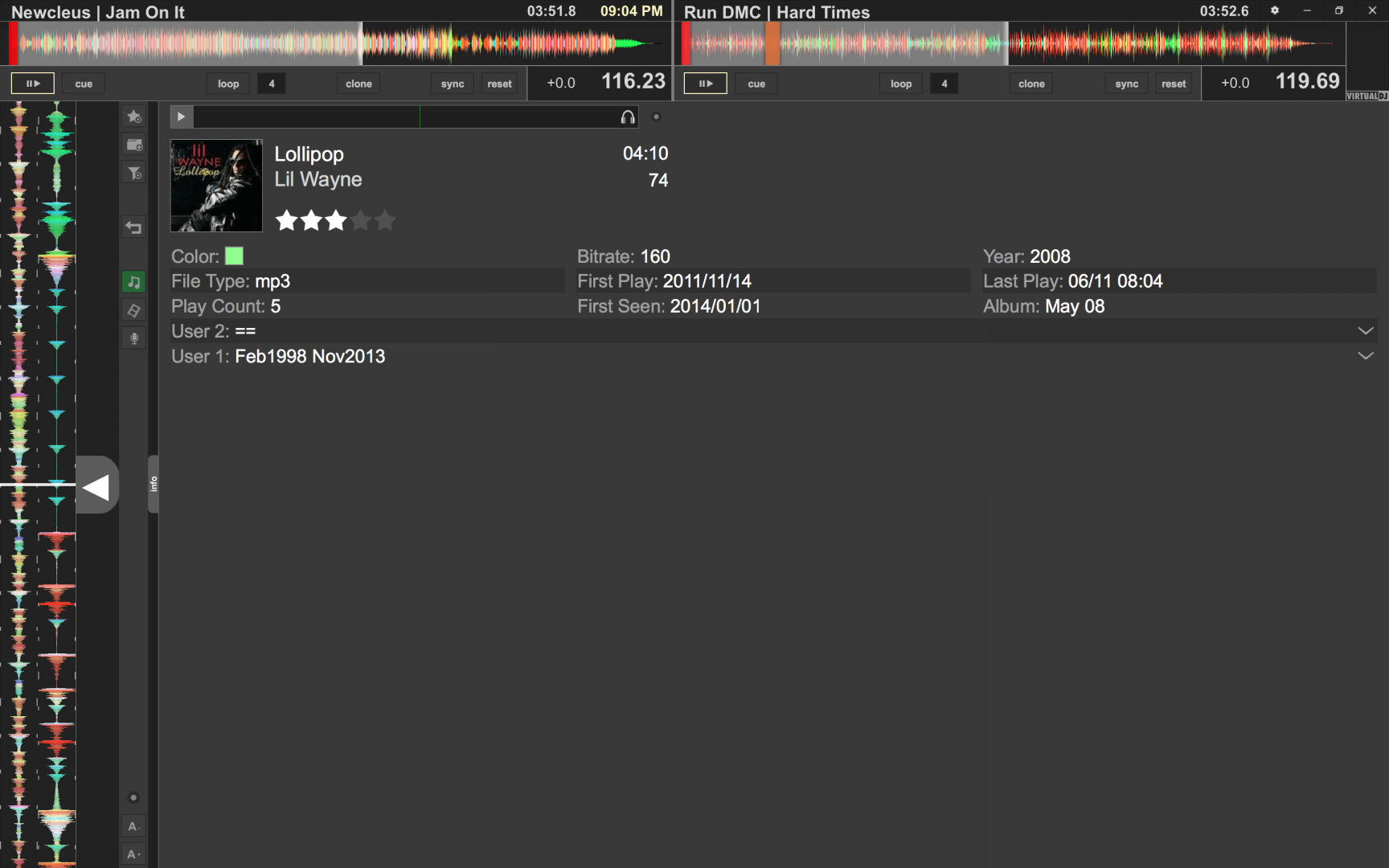The width and height of the screenshot is (1389, 868).
Task: Click the back arrow icon in sidebar
Action: [x=133, y=227]
